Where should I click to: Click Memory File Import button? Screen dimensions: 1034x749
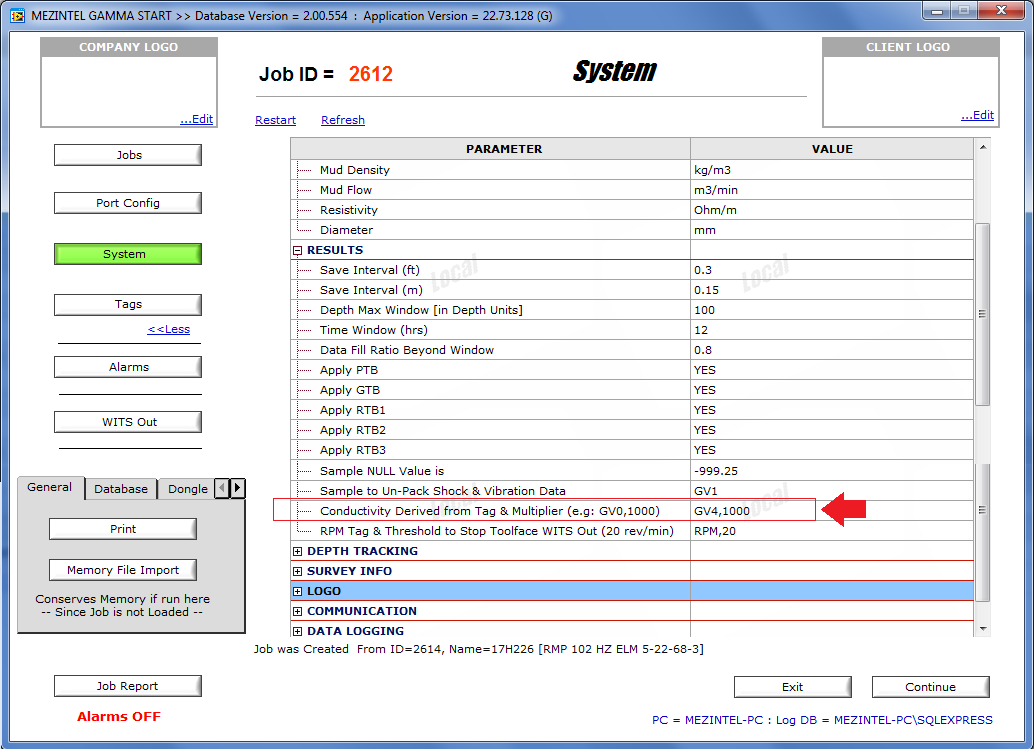click(x=123, y=570)
